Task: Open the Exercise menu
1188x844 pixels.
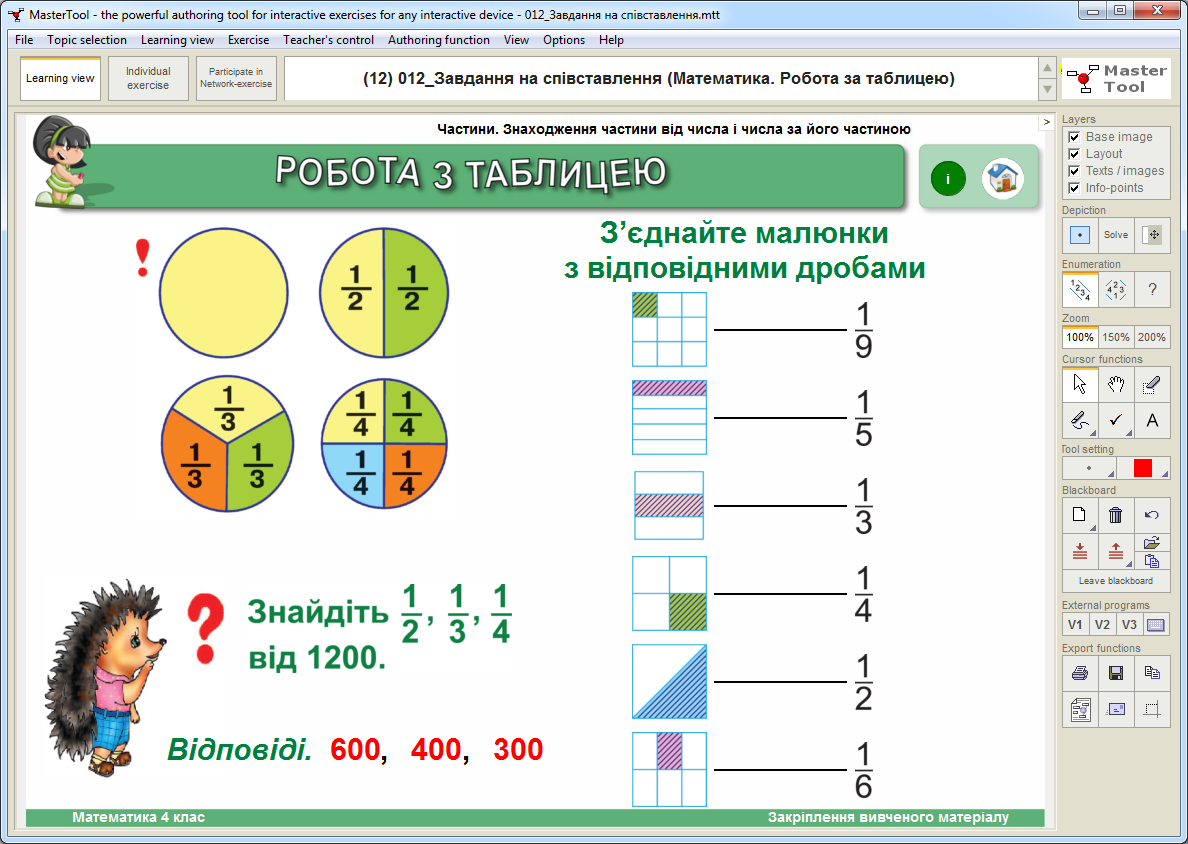Action: tap(249, 40)
